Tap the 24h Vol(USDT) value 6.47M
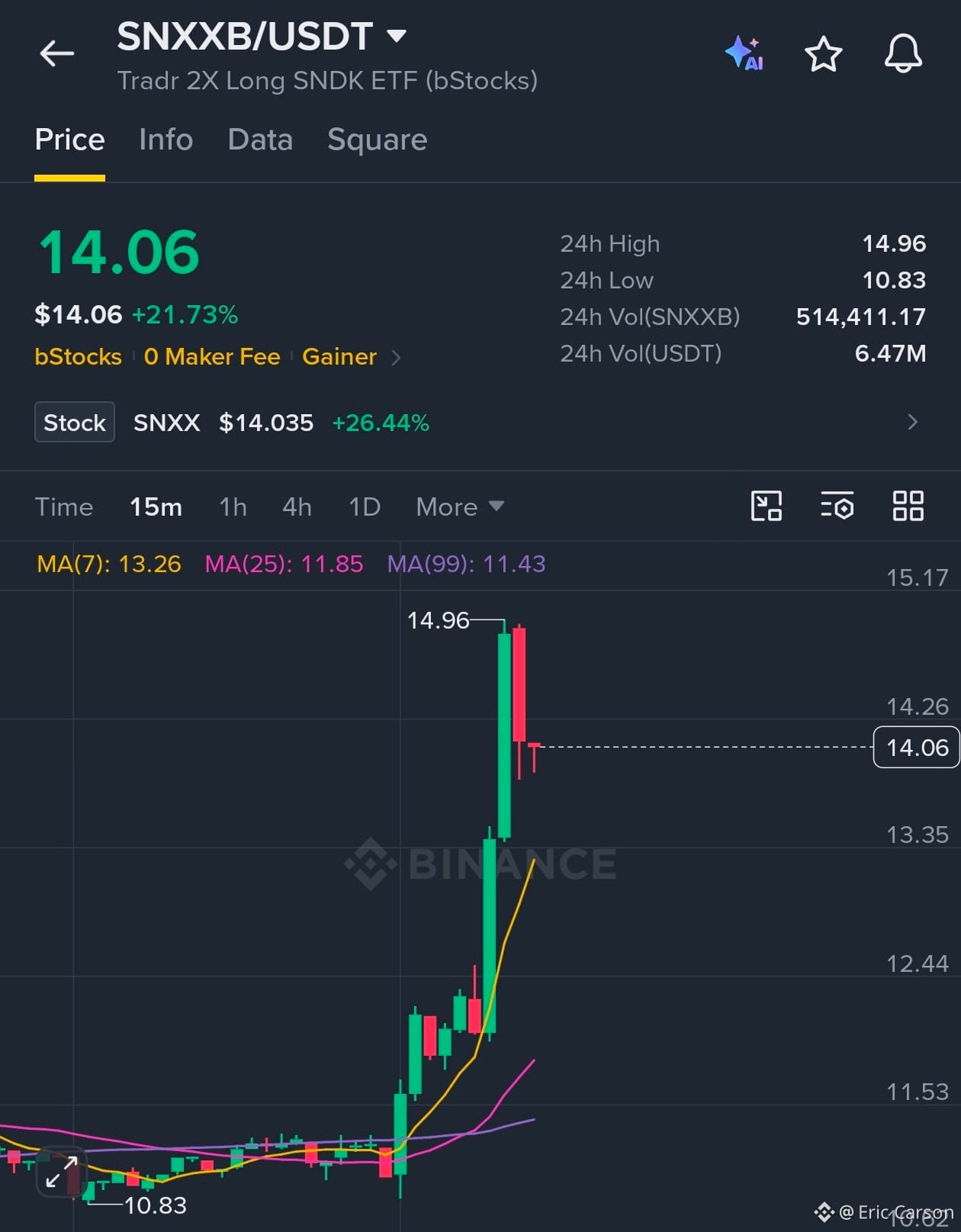The width and height of the screenshot is (961, 1232). point(890,353)
